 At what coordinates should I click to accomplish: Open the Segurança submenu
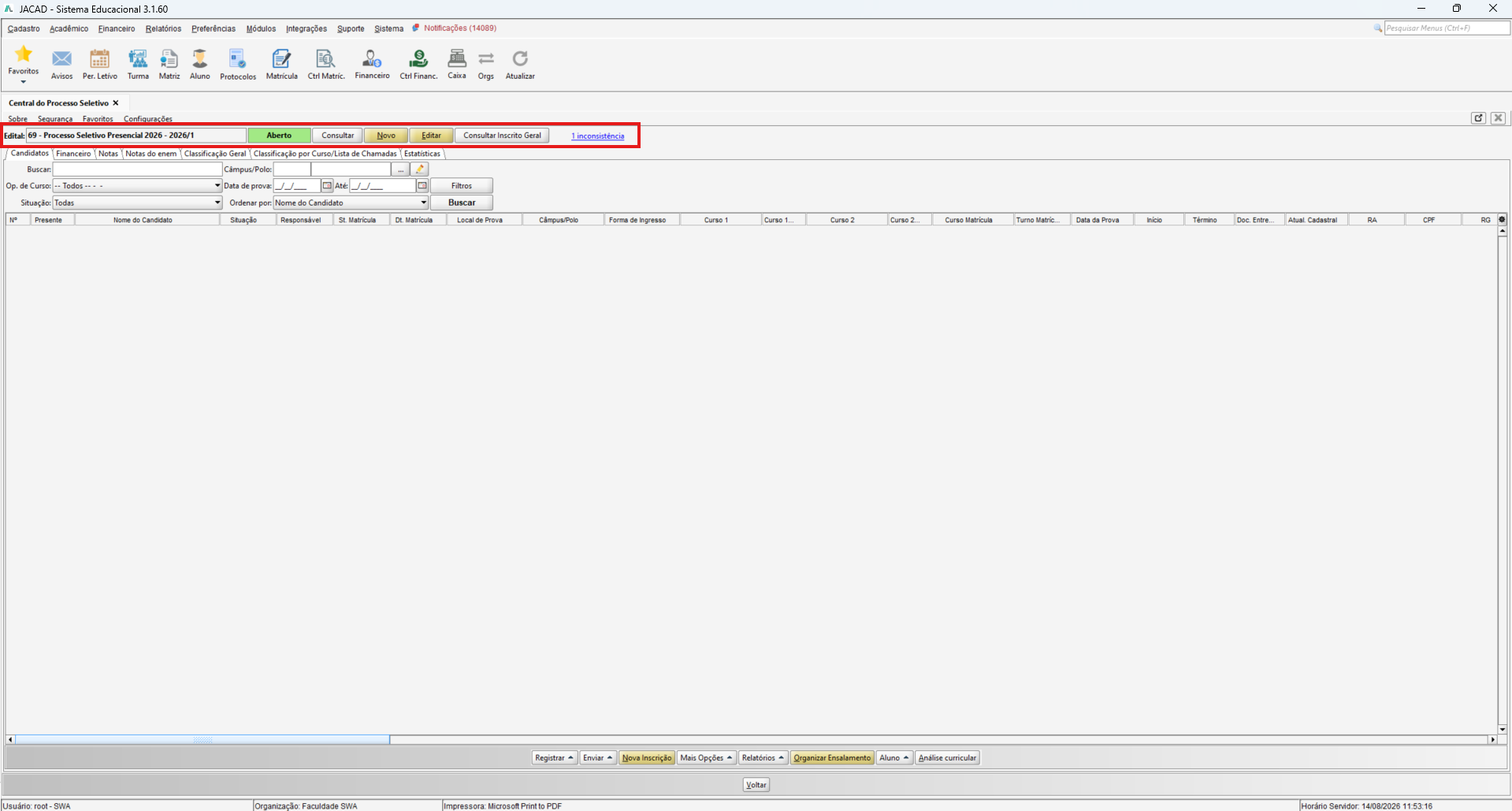point(55,119)
